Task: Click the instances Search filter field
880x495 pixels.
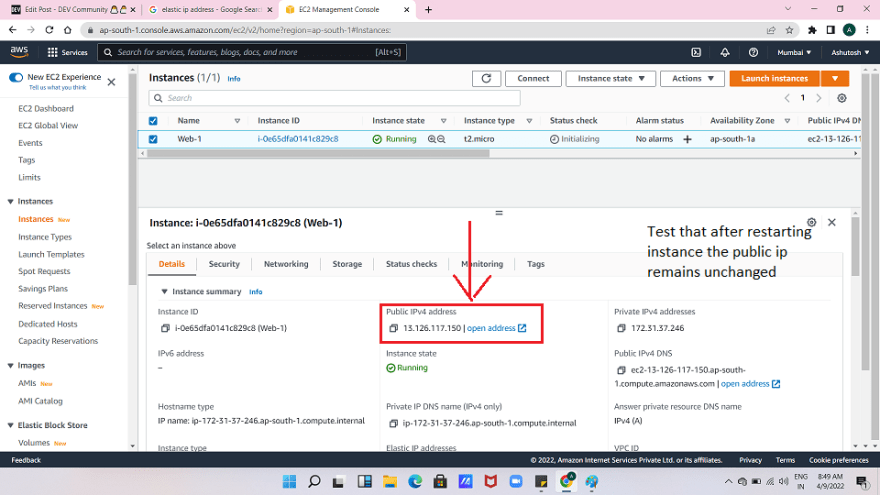Action: tap(334, 98)
